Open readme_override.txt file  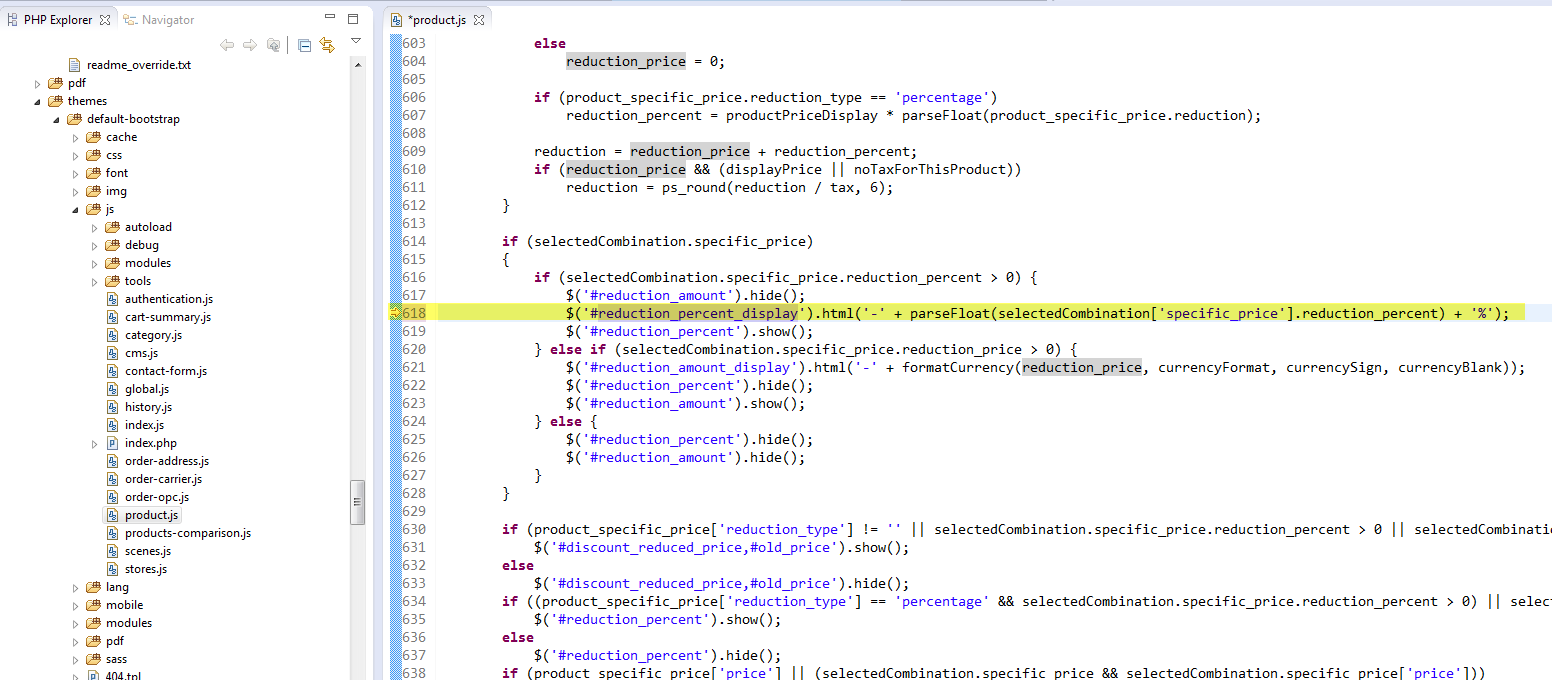138,65
